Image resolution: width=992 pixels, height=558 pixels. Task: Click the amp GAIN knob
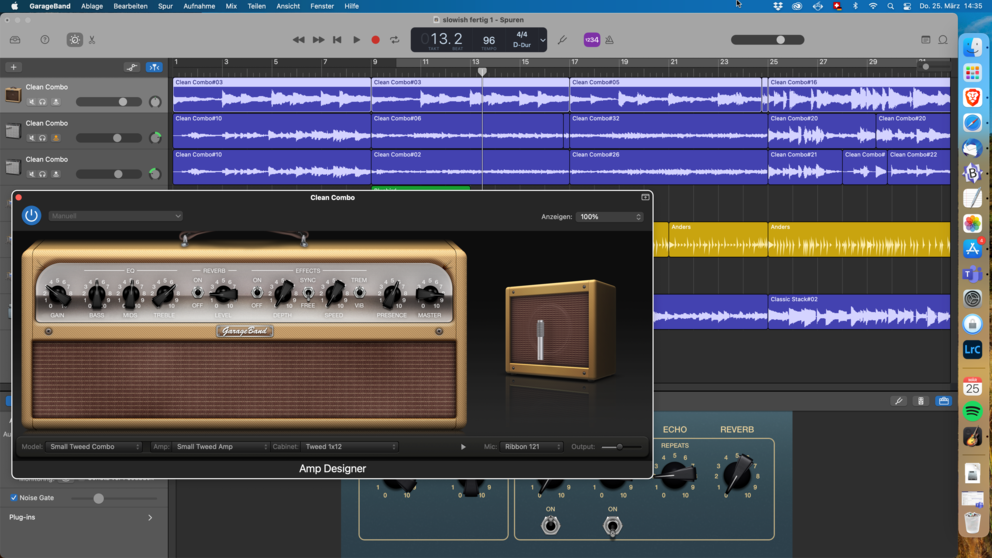tap(58, 295)
